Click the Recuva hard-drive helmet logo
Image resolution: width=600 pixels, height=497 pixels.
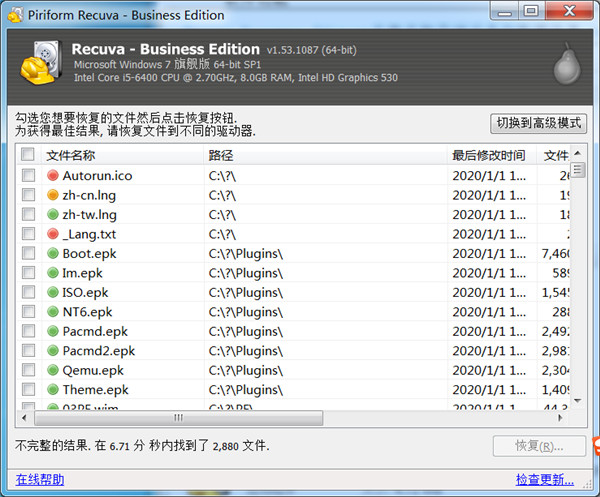click(x=41, y=63)
